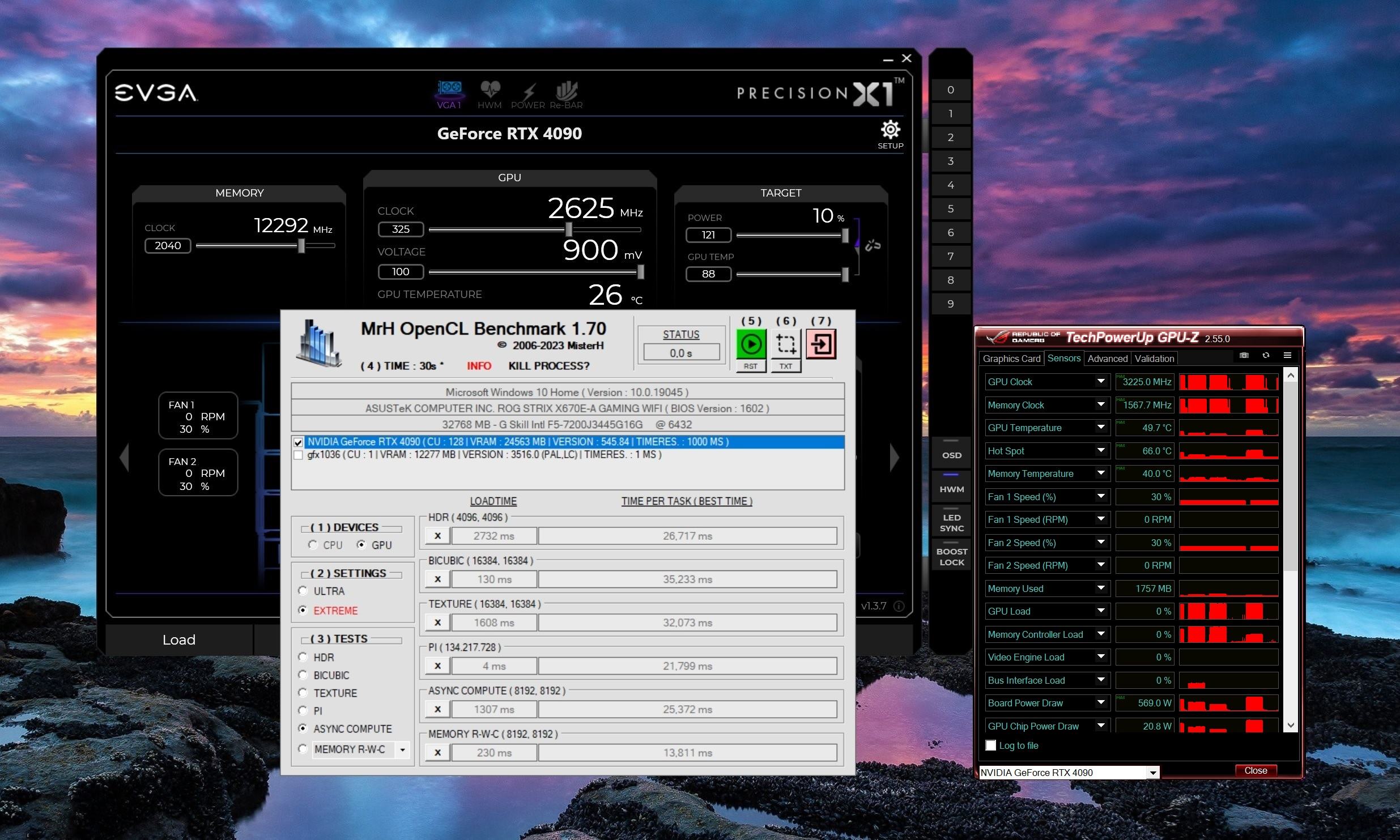The height and width of the screenshot is (840, 1400).
Task: Click the TXT screenshot capture icon
Action: pyautogui.click(x=786, y=344)
